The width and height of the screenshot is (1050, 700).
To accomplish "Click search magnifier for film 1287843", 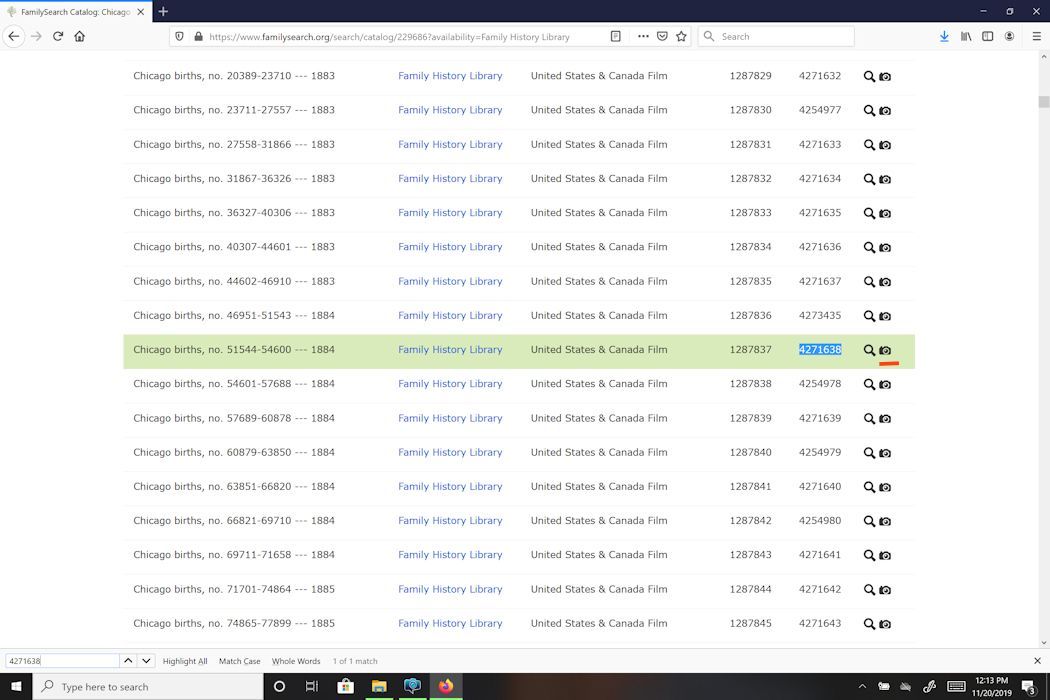I will click(x=869, y=555).
